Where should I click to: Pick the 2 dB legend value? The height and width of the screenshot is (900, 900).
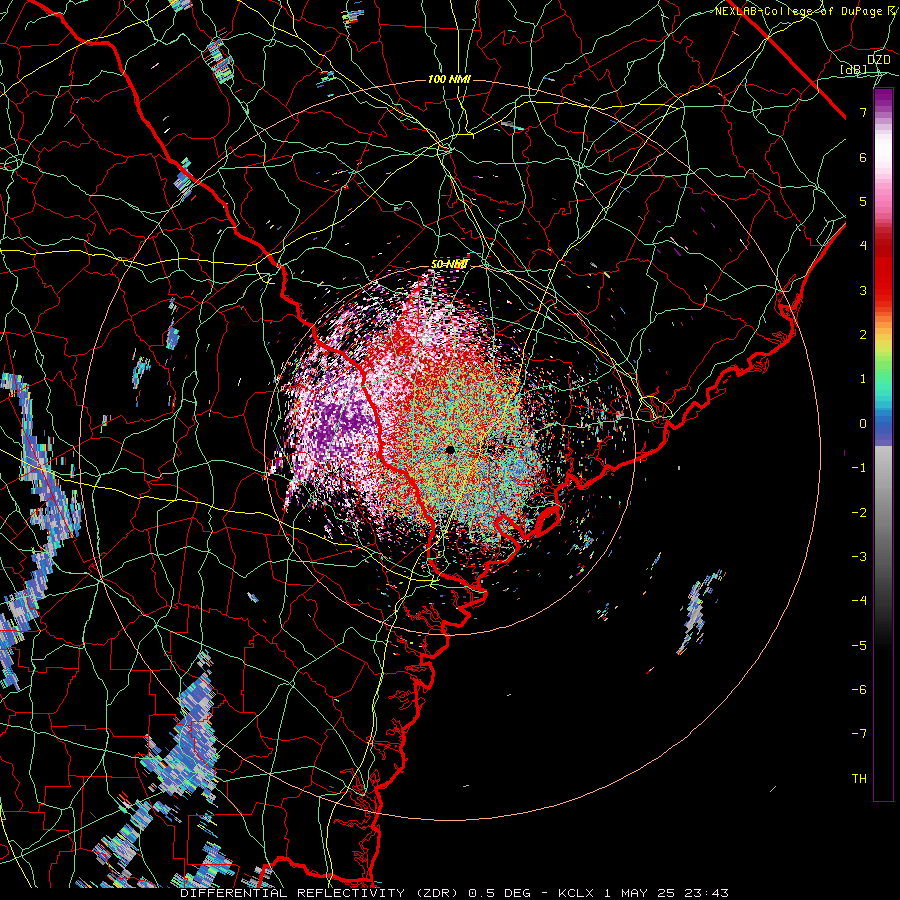click(863, 335)
